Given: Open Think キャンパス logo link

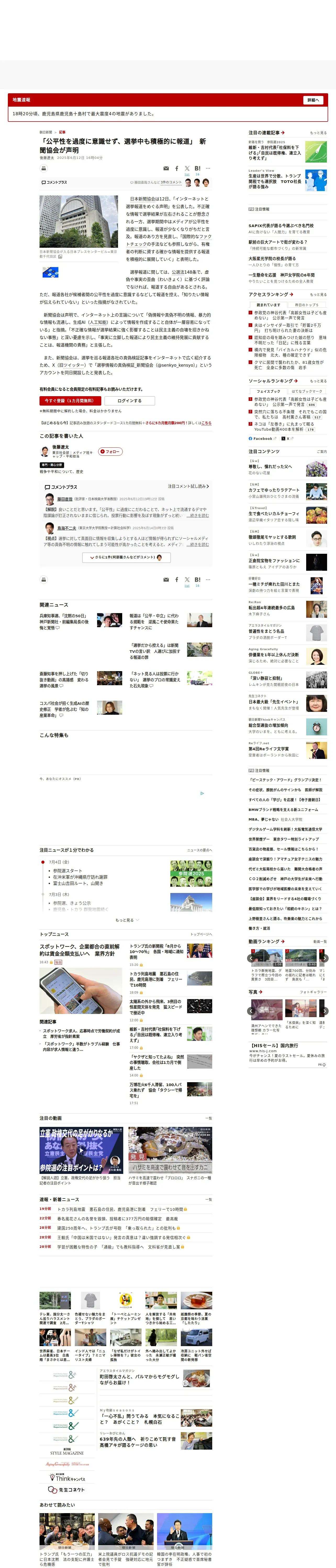Looking at the screenshot, I should 66,1478.
